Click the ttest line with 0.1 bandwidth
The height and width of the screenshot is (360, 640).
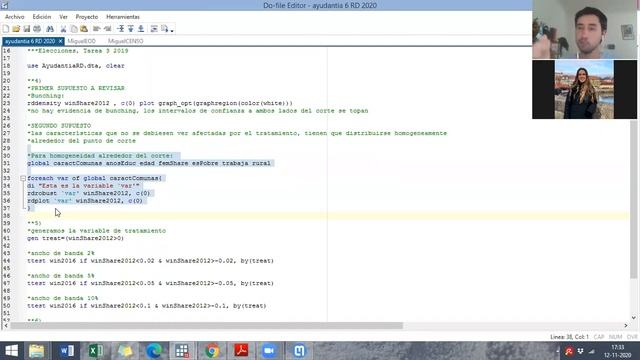(x=147, y=306)
